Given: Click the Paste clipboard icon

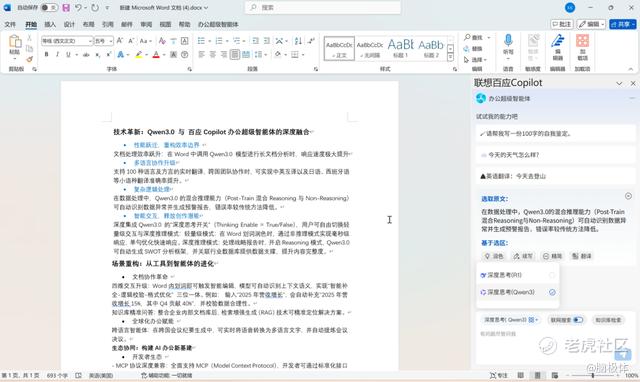Looking at the screenshot, I should coord(15,42).
